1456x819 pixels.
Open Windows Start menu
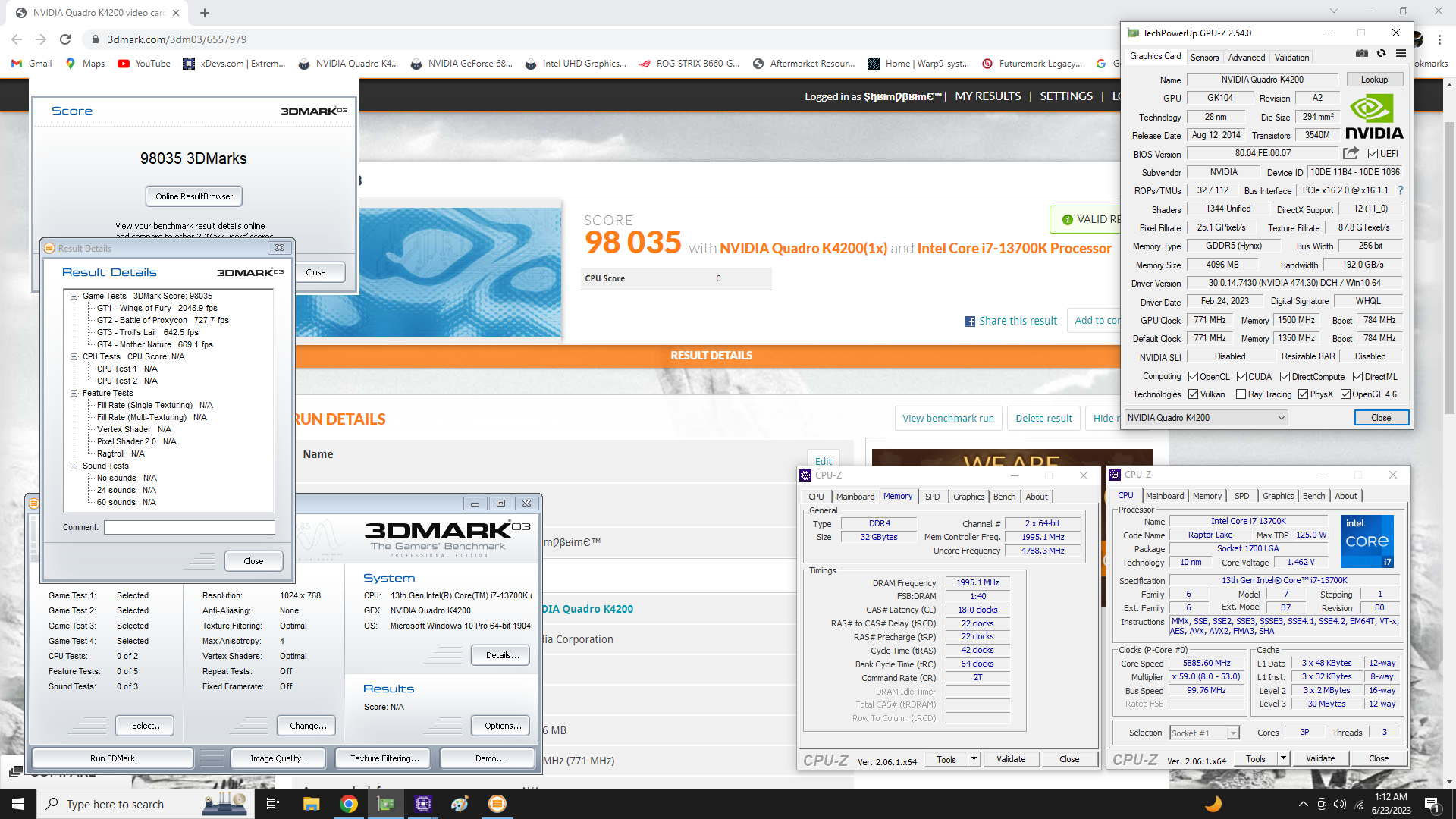(18, 804)
